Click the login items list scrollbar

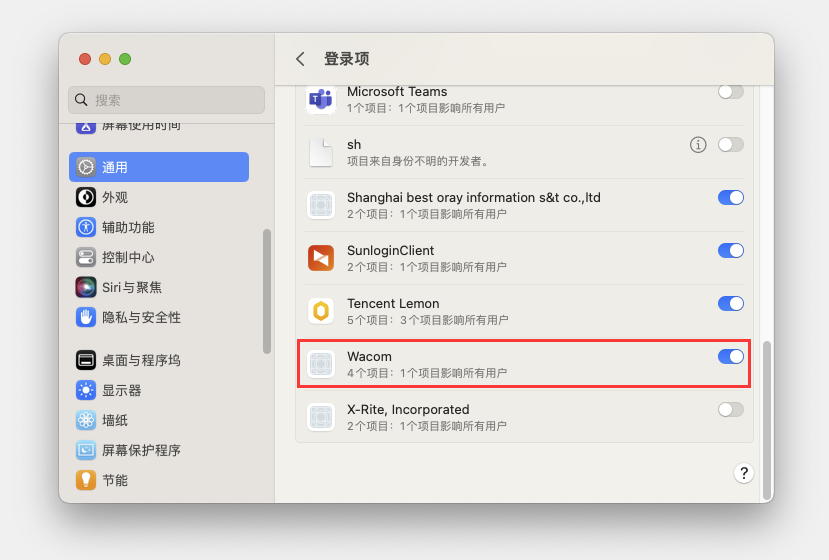pyautogui.click(x=767, y=420)
